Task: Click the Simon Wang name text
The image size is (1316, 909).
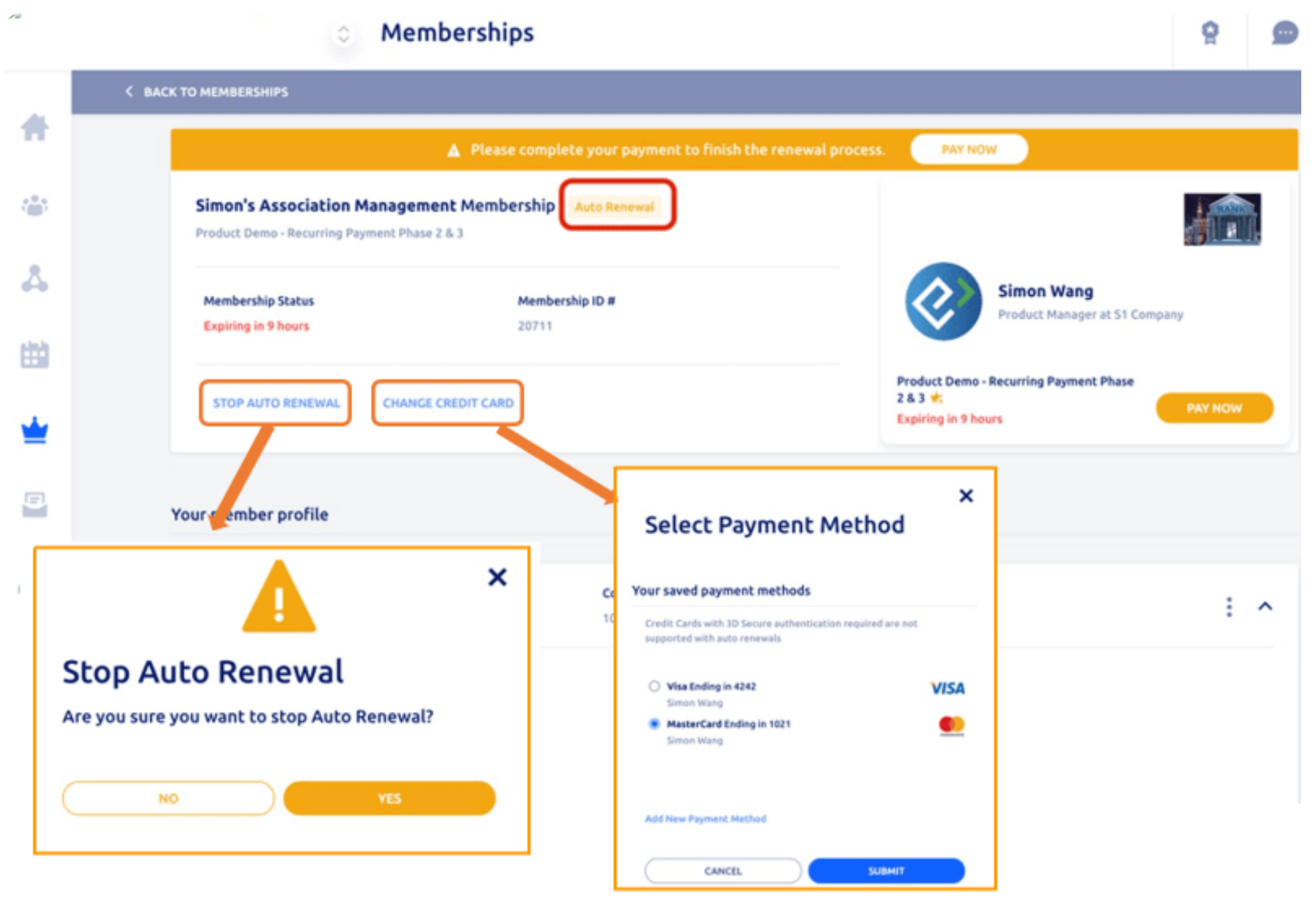Action: (1046, 291)
